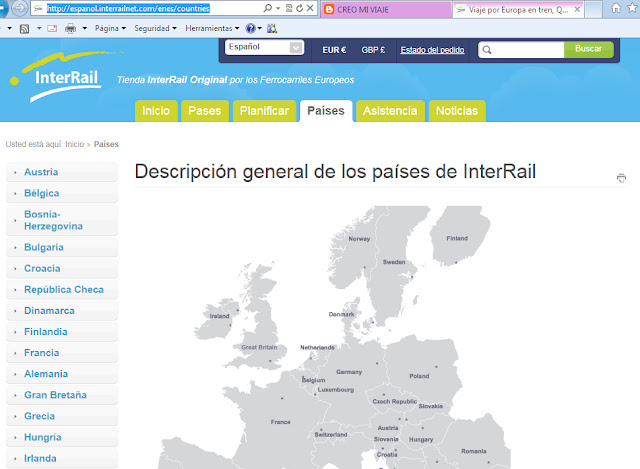Click Norway on the Europe map
The image size is (640, 469).
[x=359, y=239]
